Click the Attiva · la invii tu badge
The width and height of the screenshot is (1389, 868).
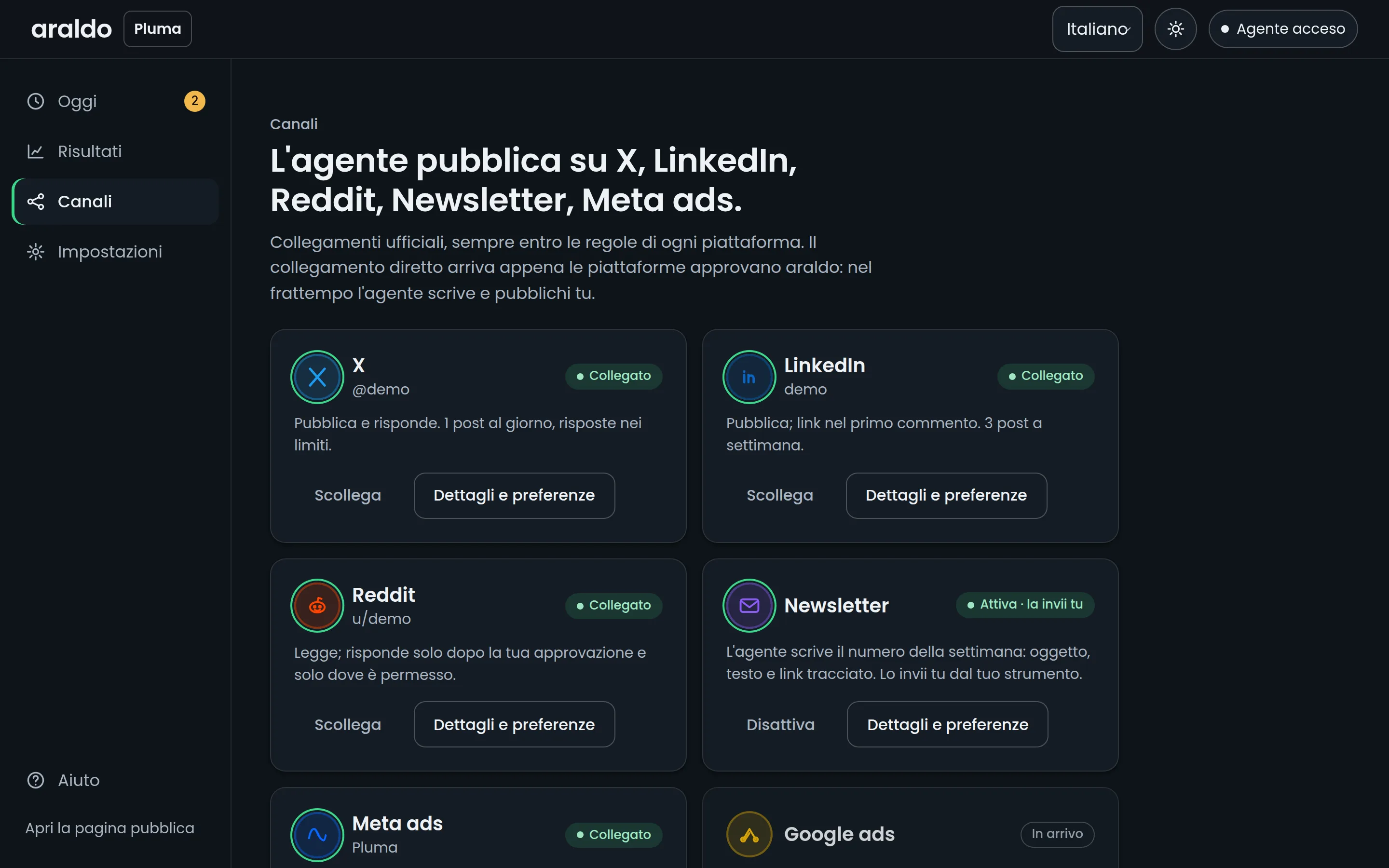(x=1025, y=605)
